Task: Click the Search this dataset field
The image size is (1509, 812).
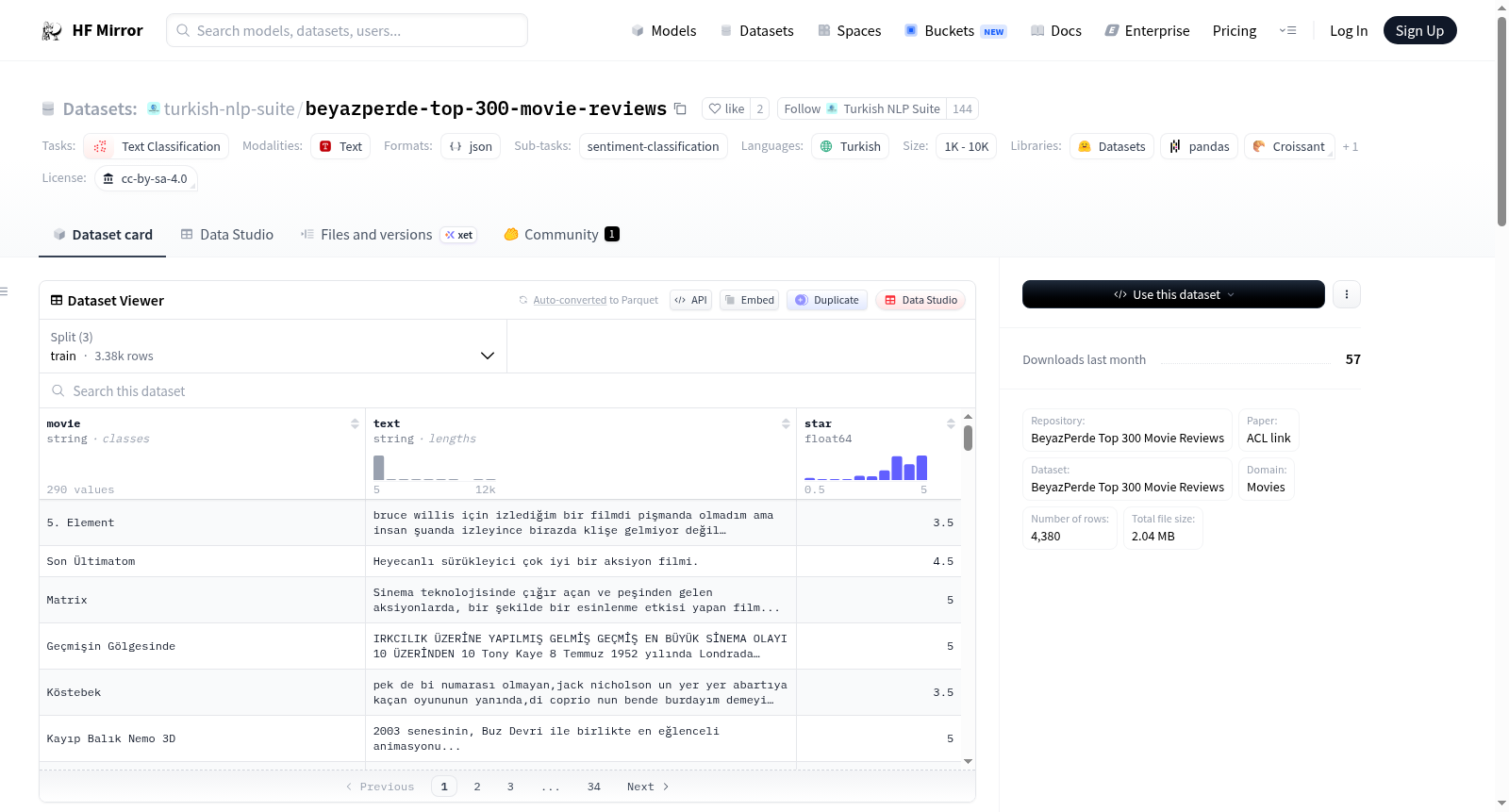Action: 507,390
